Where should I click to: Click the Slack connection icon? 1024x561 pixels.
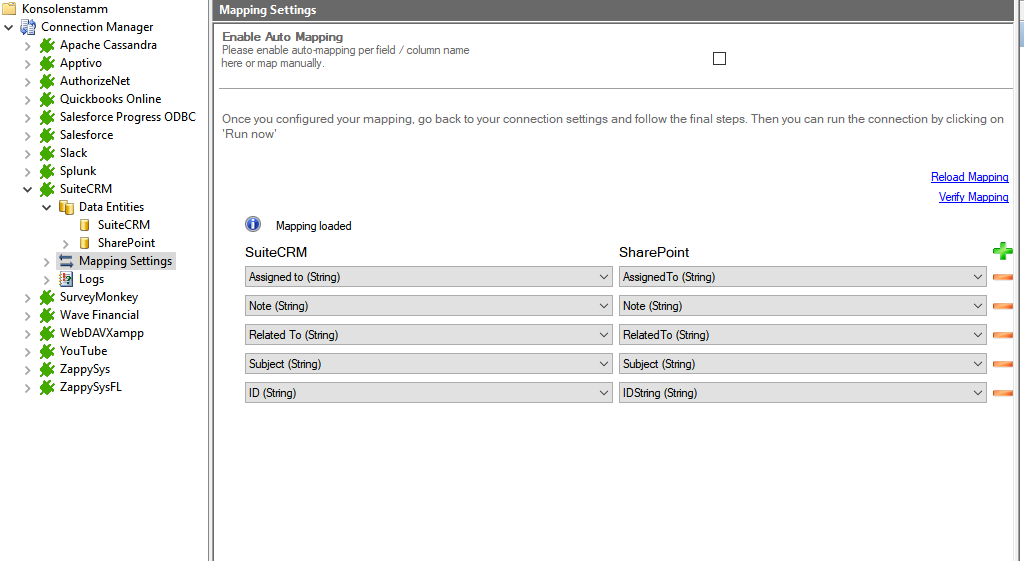(x=47, y=153)
